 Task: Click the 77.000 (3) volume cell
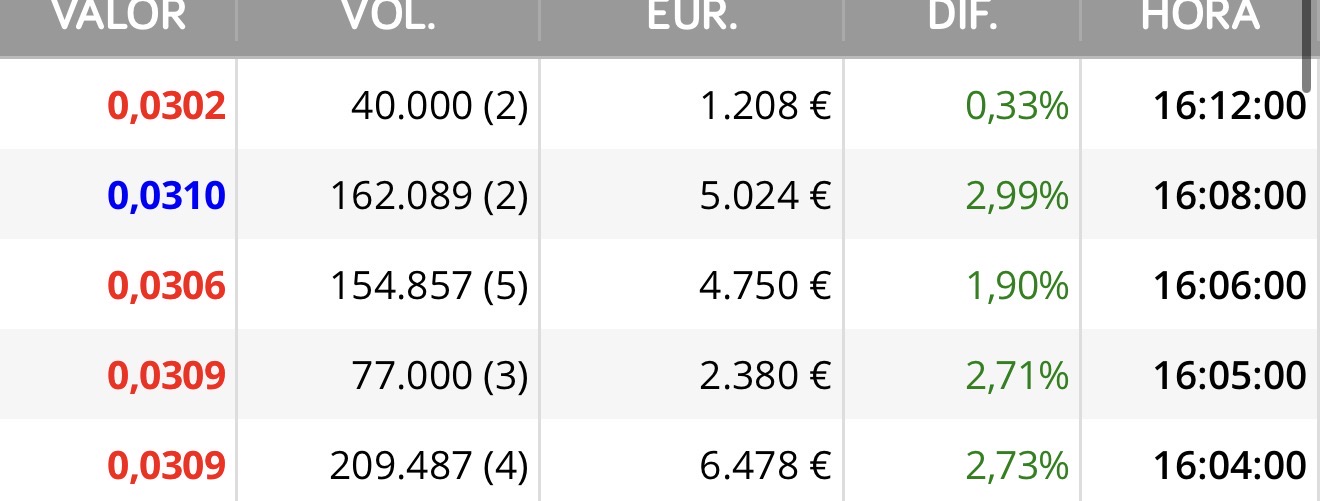(x=439, y=376)
